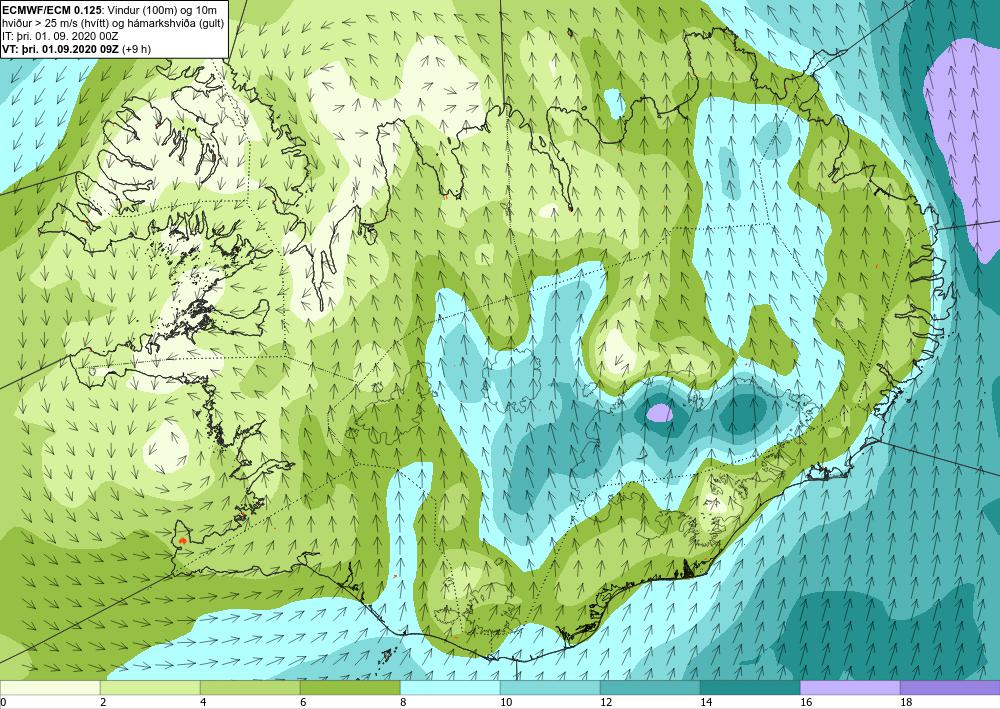The width and height of the screenshot is (1000, 709).
Task: Click the 12–14 m/s teal legend swatch
Action: pos(650,687)
